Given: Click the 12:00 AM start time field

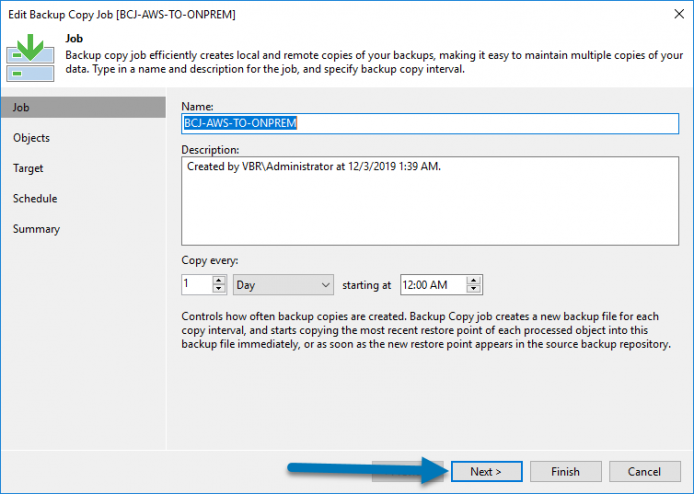Looking at the screenshot, I should coord(434,285).
